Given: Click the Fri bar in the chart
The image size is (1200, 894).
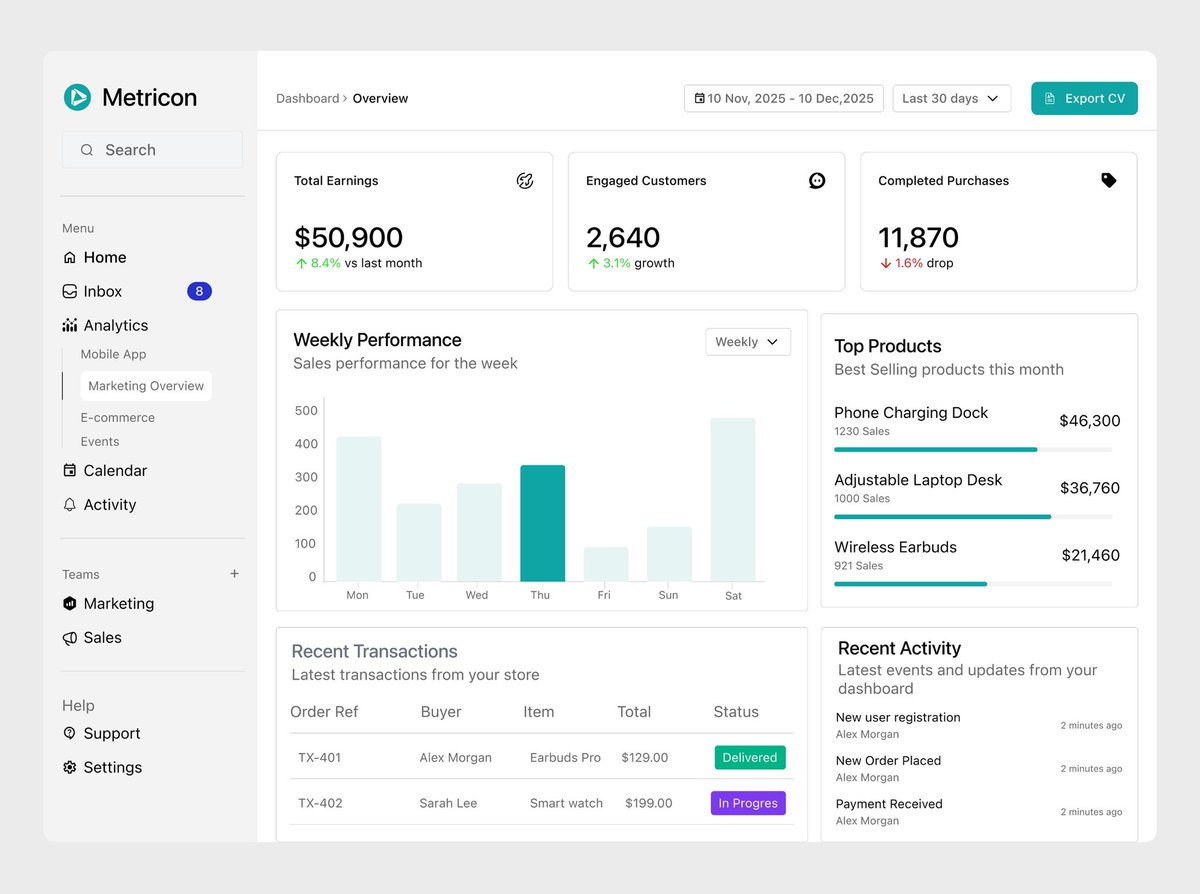Looking at the screenshot, I should (606, 564).
